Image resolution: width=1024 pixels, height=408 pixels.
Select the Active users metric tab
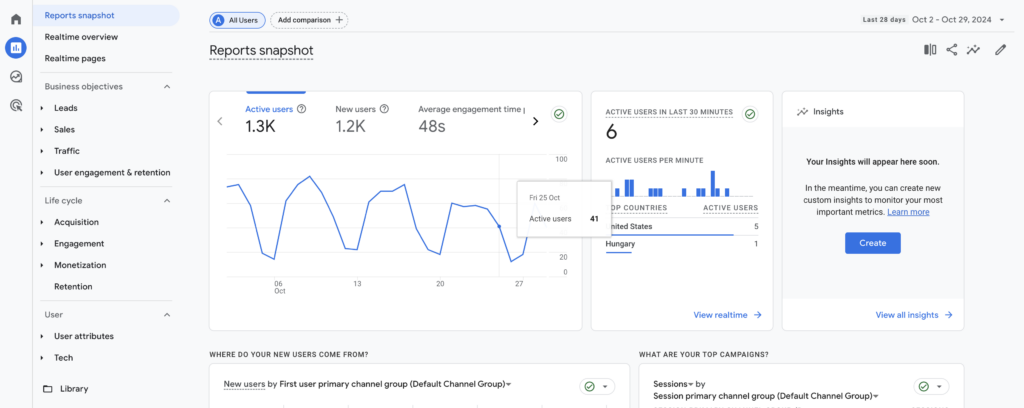click(x=276, y=118)
